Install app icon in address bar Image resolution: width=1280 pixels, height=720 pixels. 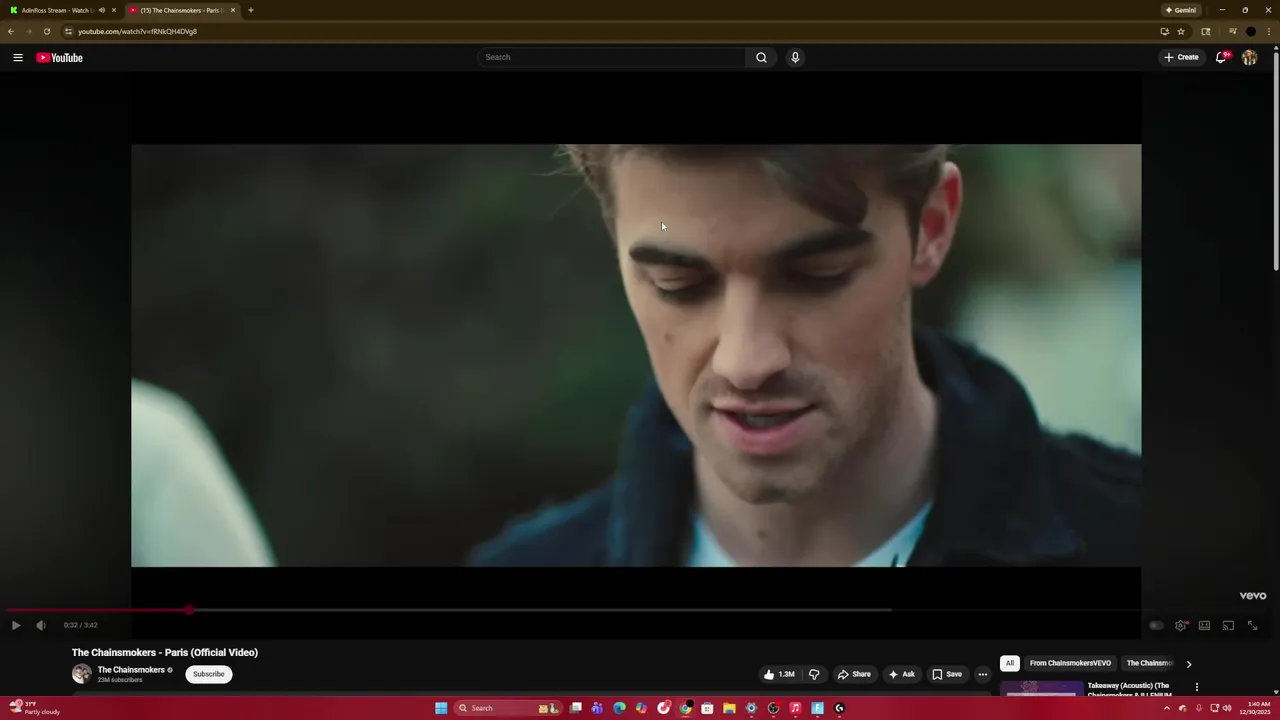coord(1164,31)
